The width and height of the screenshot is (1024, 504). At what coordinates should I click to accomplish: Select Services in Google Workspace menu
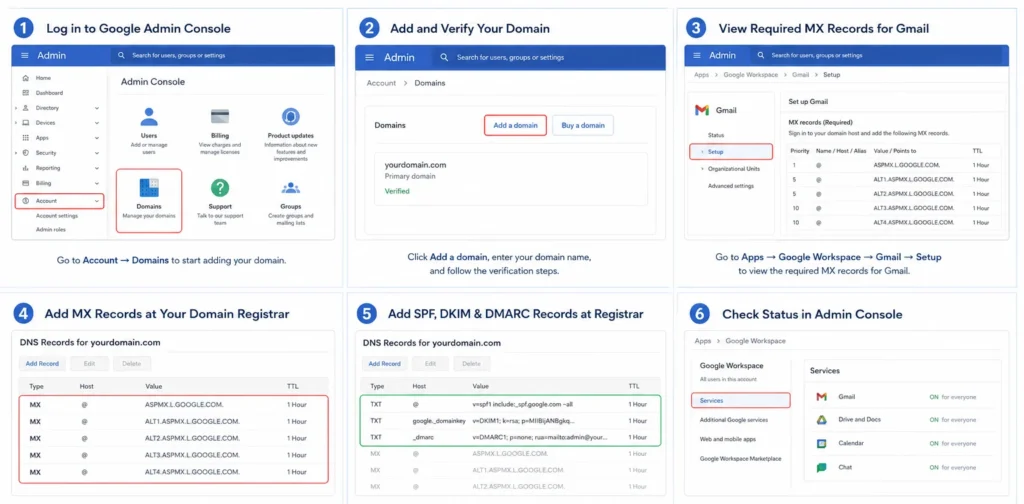[x=741, y=400]
